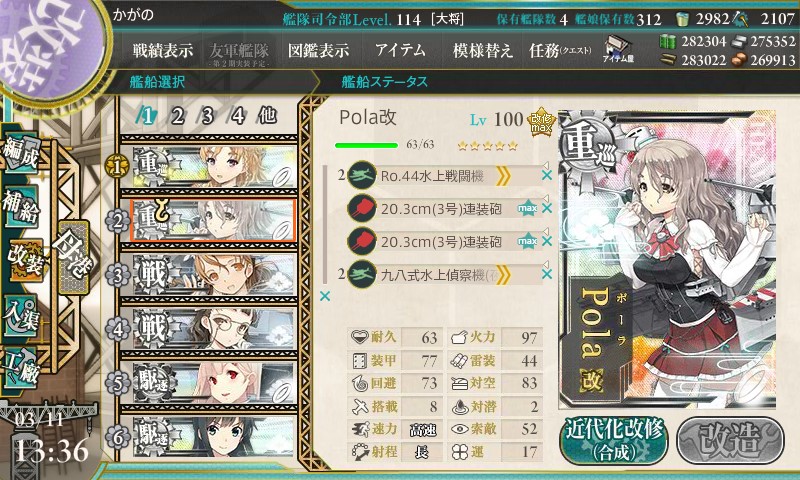Image resolution: width=800 pixels, height=480 pixels.
Task: Open the 図鑑表示 encyclopedia menu
Action: click(318, 50)
